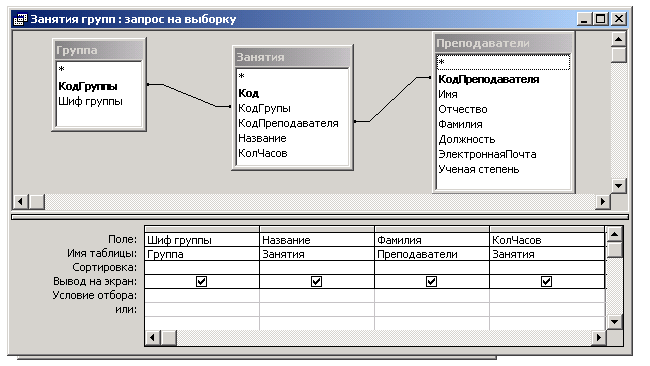Click up arrow of table pane vertical scrollbar
650x366 pixels.
click(x=618, y=40)
